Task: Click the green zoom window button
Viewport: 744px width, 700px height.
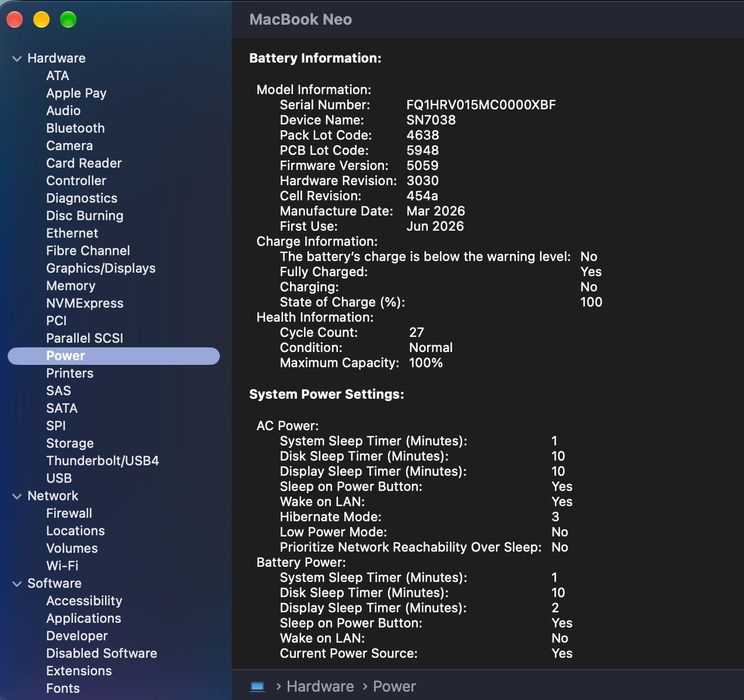Action: 68,19
